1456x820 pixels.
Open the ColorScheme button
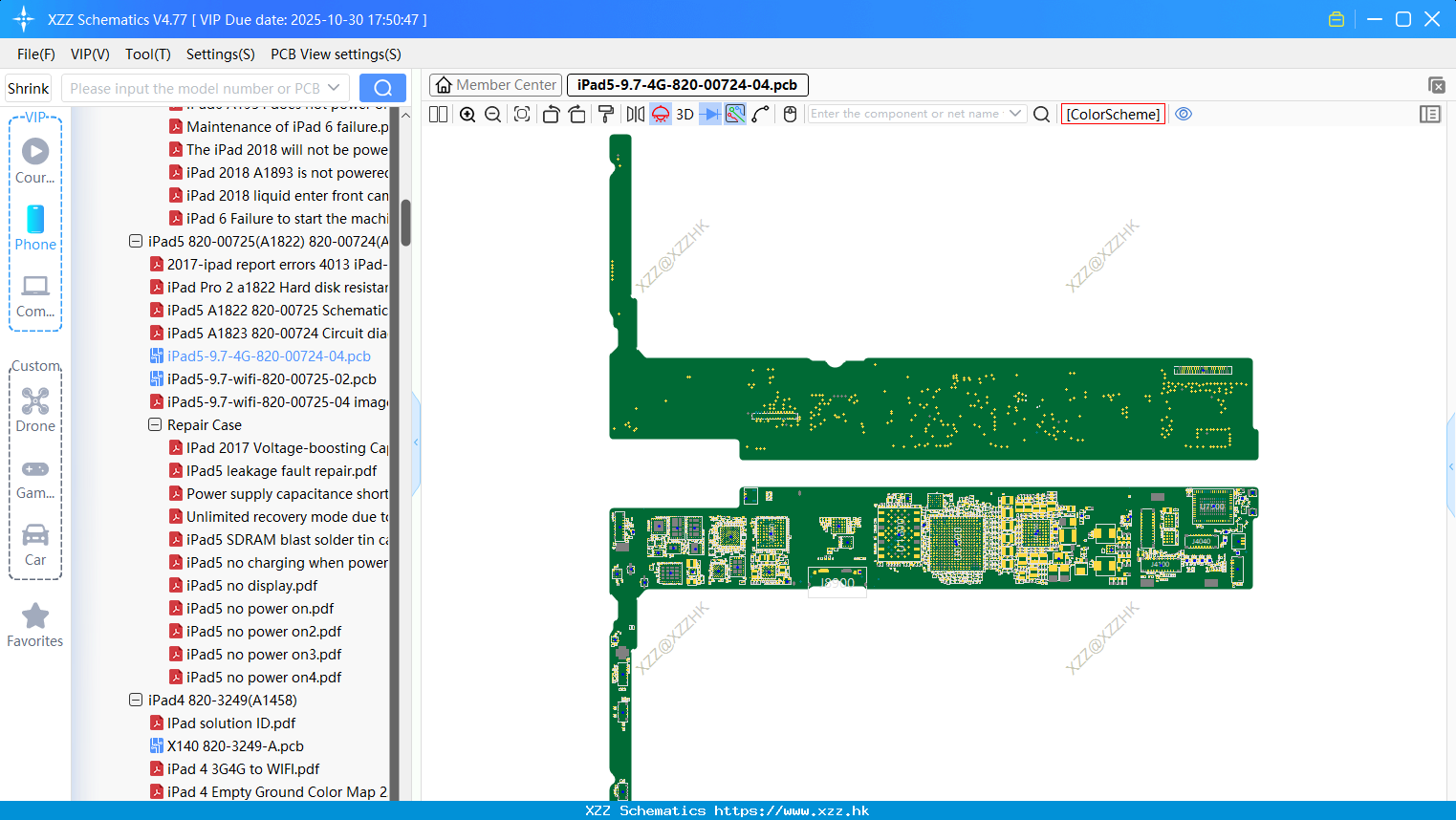[1113, 114]
